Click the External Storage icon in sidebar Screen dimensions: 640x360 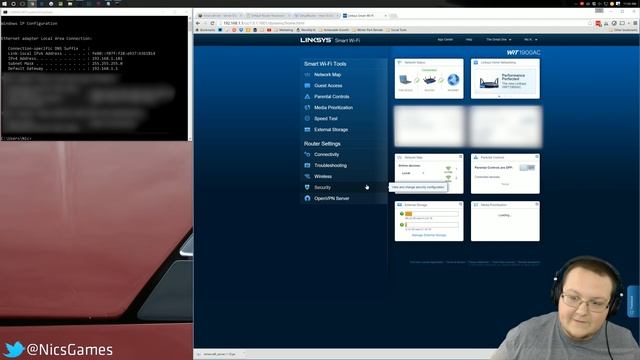click(x=307, y=130)
